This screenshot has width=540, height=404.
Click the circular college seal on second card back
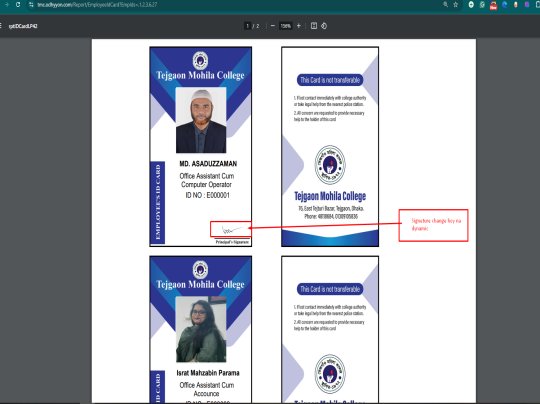[x=330, y=374]
